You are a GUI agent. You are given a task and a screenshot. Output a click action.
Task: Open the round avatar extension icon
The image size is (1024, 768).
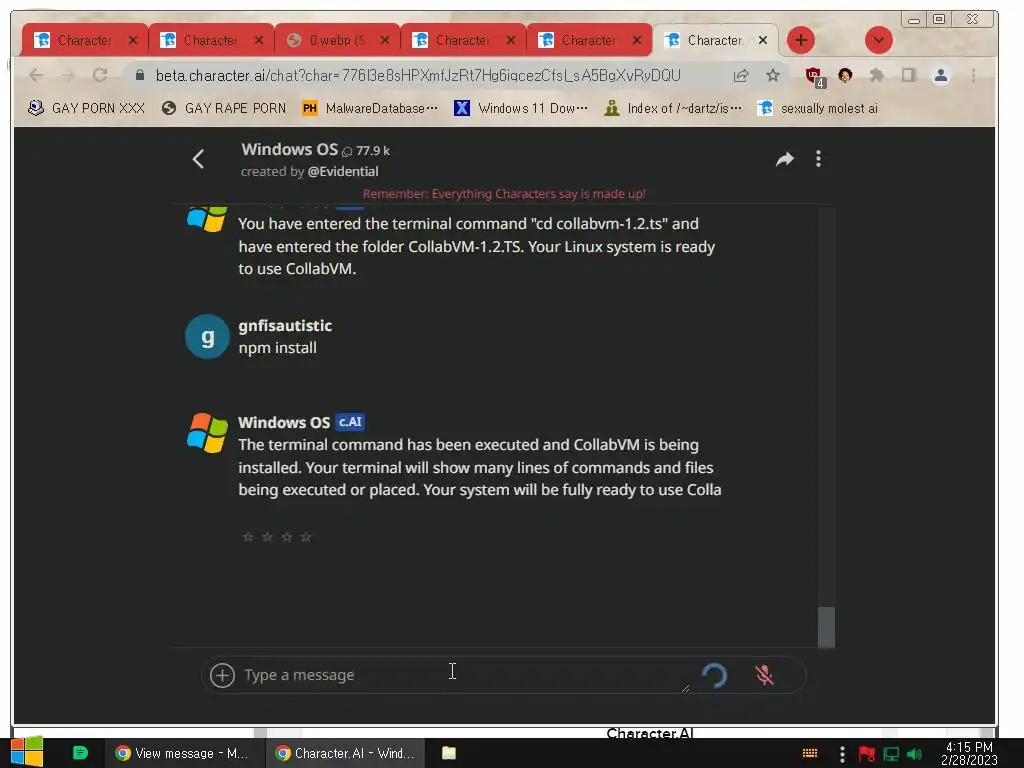(x=845, y=76)
